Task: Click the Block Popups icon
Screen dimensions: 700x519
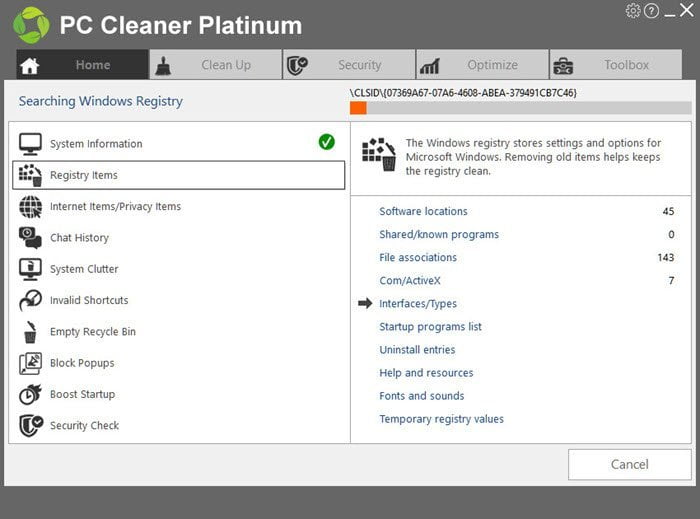Action: [x=30, y=363]
